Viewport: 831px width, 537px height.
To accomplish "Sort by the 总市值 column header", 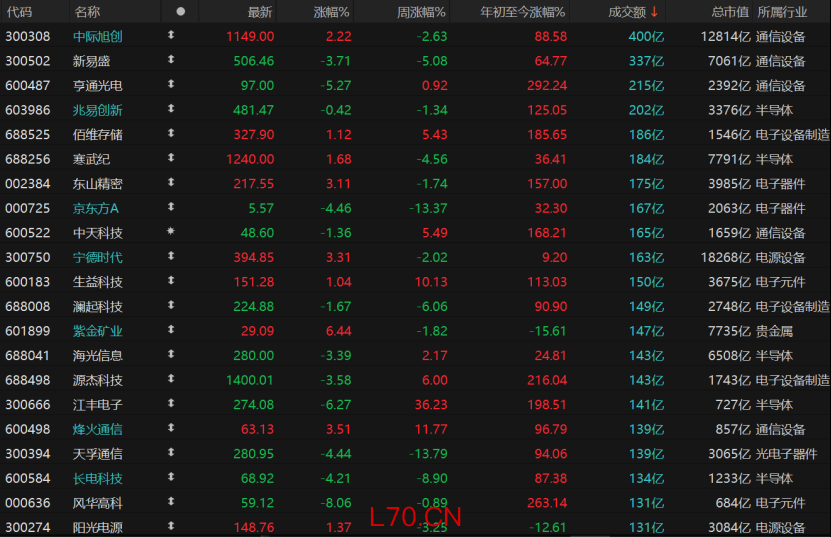I will click(x=730, y=12).
